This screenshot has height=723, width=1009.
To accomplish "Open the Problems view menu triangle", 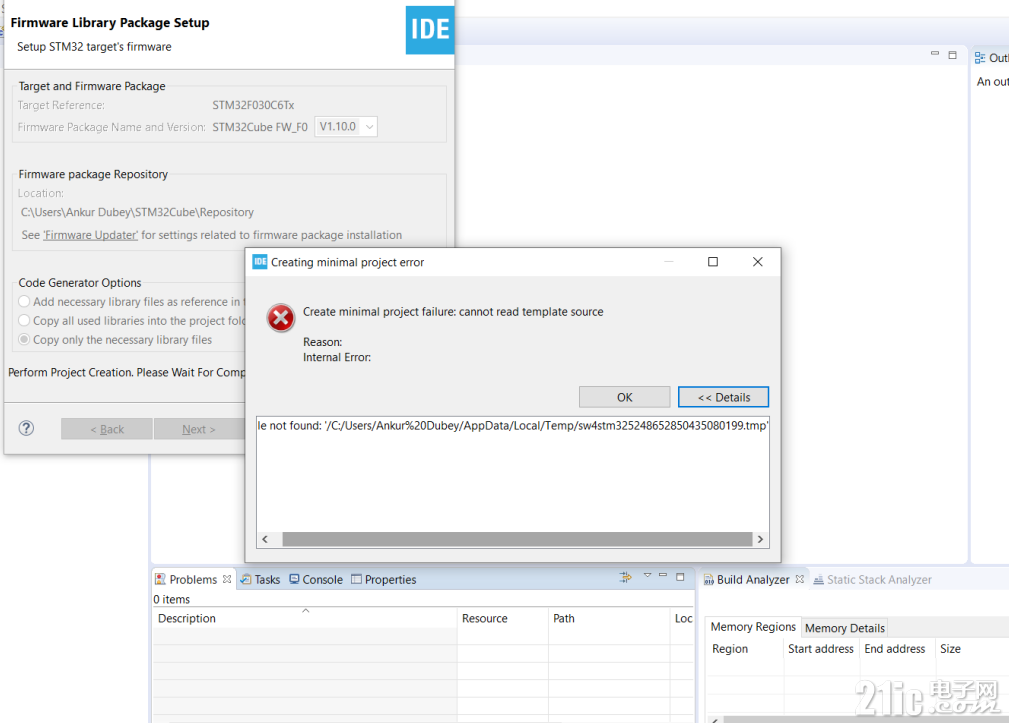I will (x=647, y=575).
